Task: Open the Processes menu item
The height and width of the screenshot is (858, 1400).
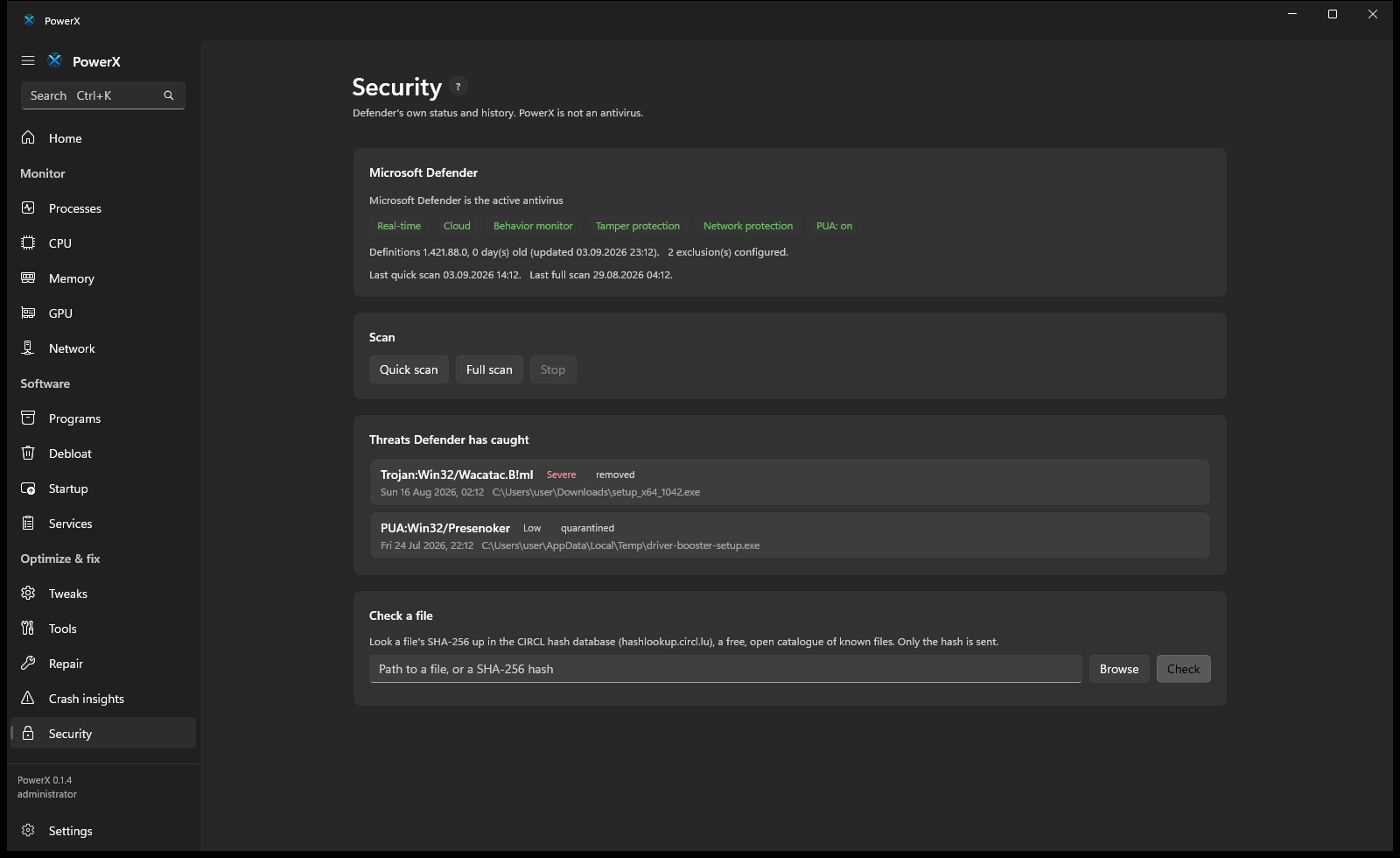Action: (103, 208)
